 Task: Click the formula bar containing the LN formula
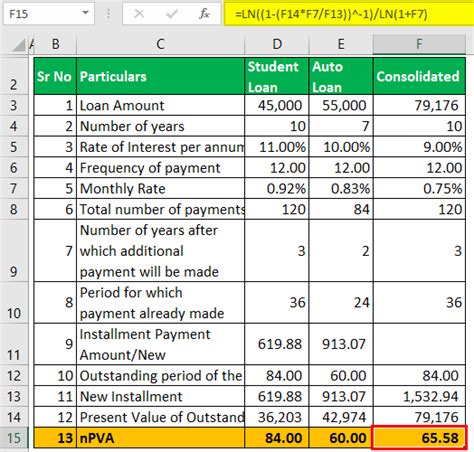click(x=349, y=14)
